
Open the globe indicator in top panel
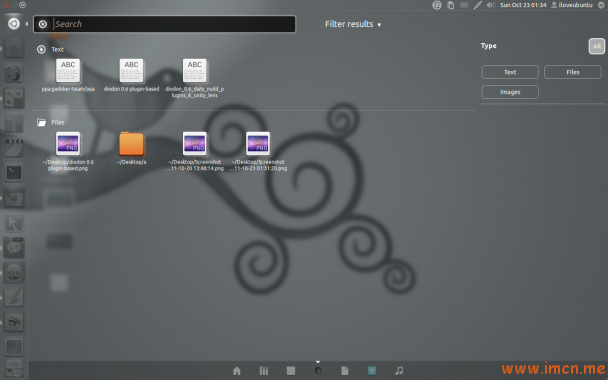coord(437,5)
